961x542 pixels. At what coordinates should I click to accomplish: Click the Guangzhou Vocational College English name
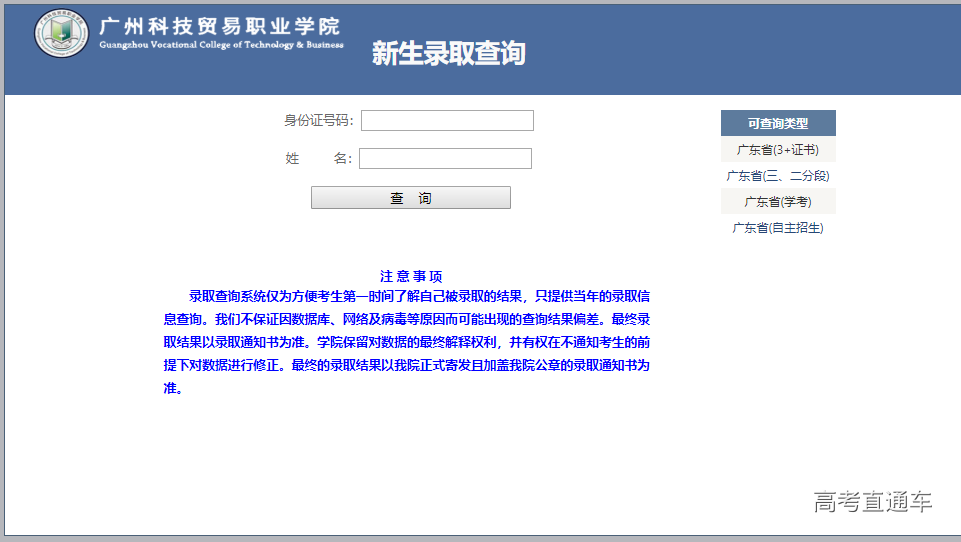tap(221, 45)
